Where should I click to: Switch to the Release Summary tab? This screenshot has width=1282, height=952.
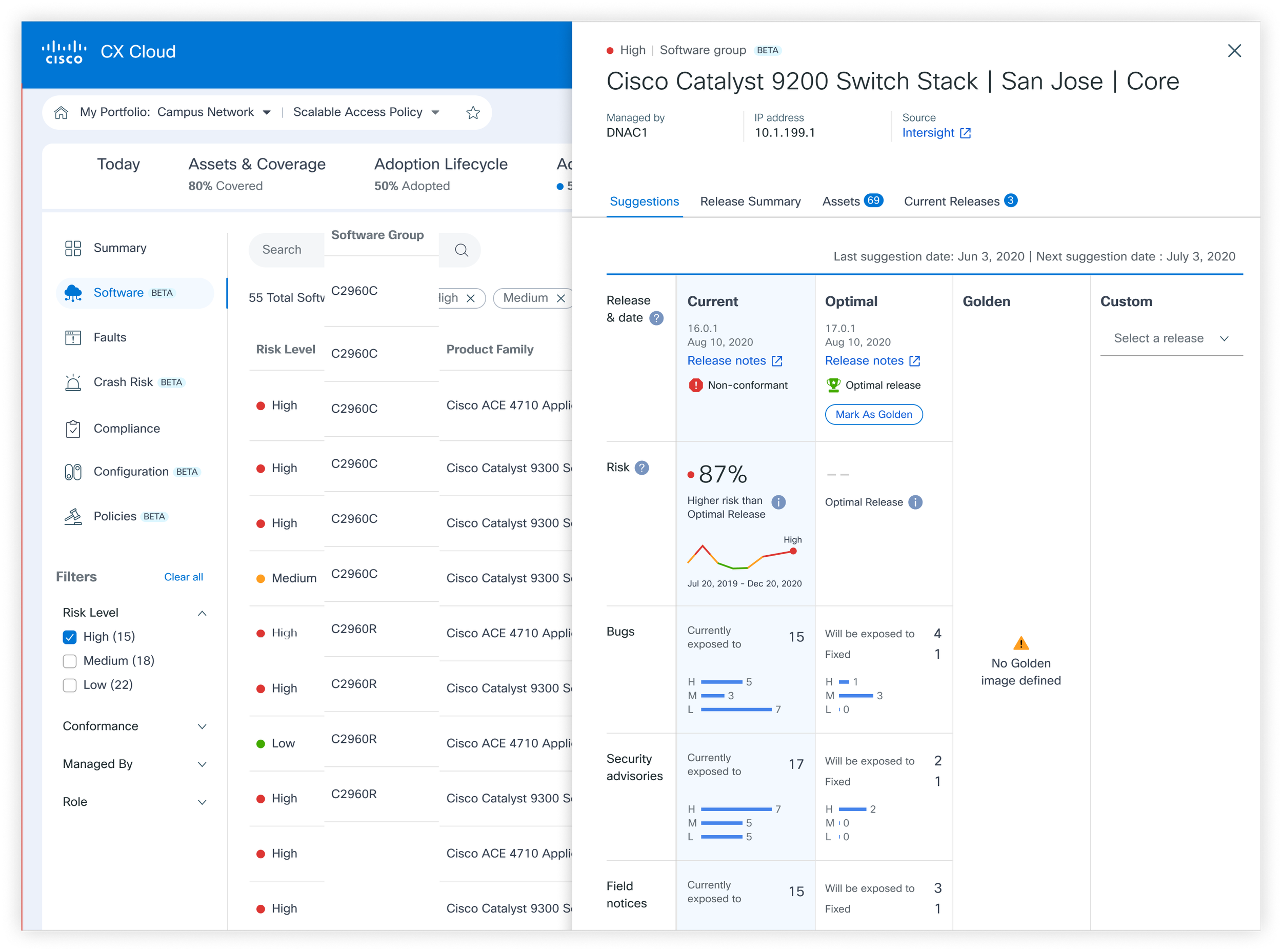pos(750,201)
